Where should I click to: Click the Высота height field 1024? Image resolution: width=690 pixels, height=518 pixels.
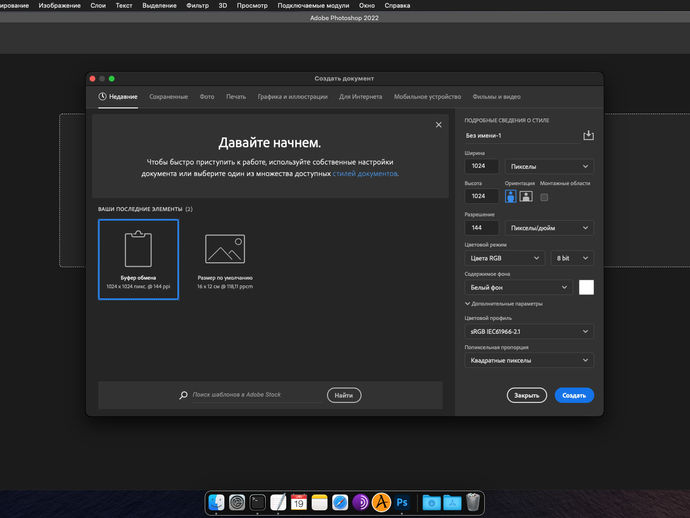481,196
